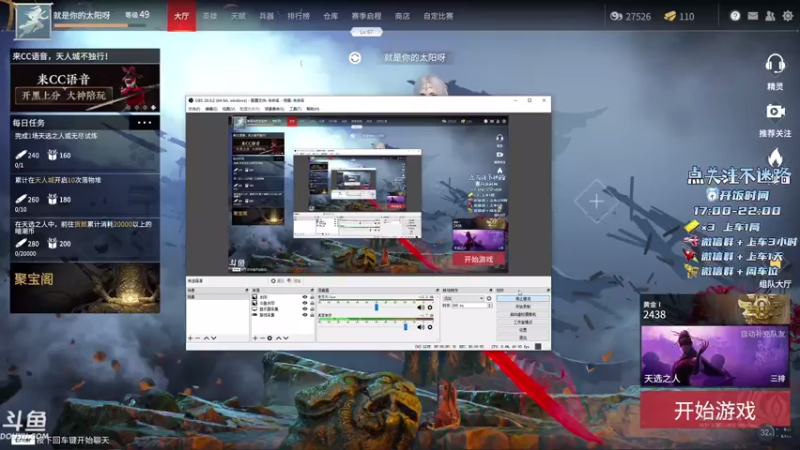
Task: Click the scene transition properties gear in OBS
Action: 489,298
